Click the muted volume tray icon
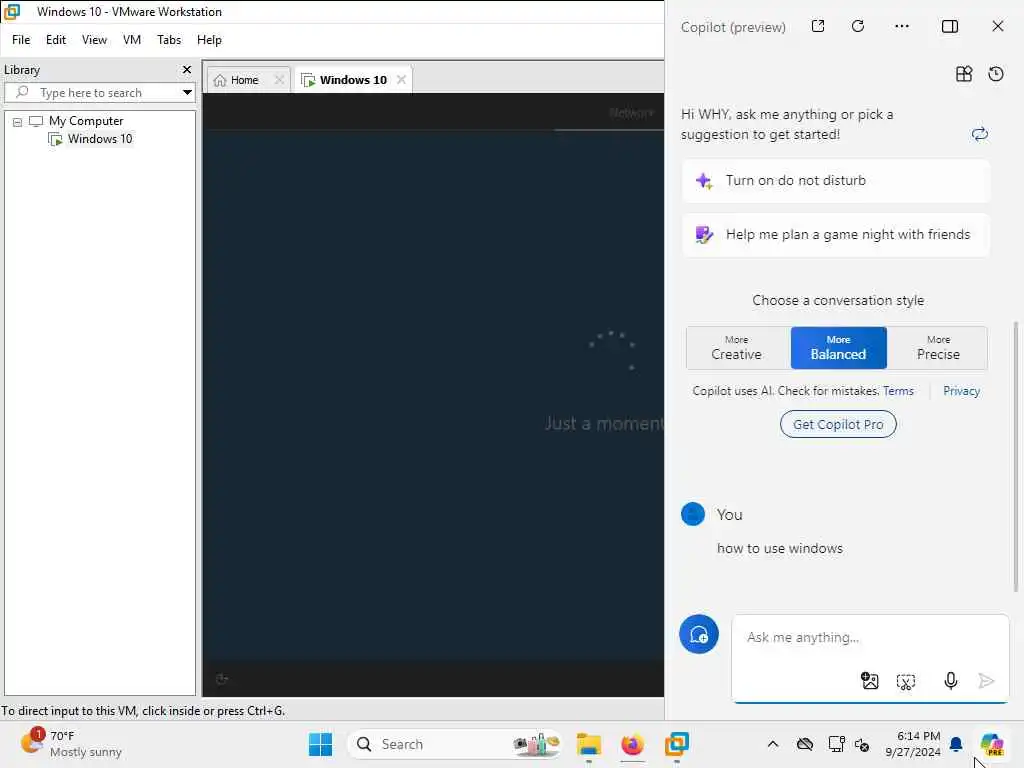Screen dimensions: 1024x768 (862, 744)
